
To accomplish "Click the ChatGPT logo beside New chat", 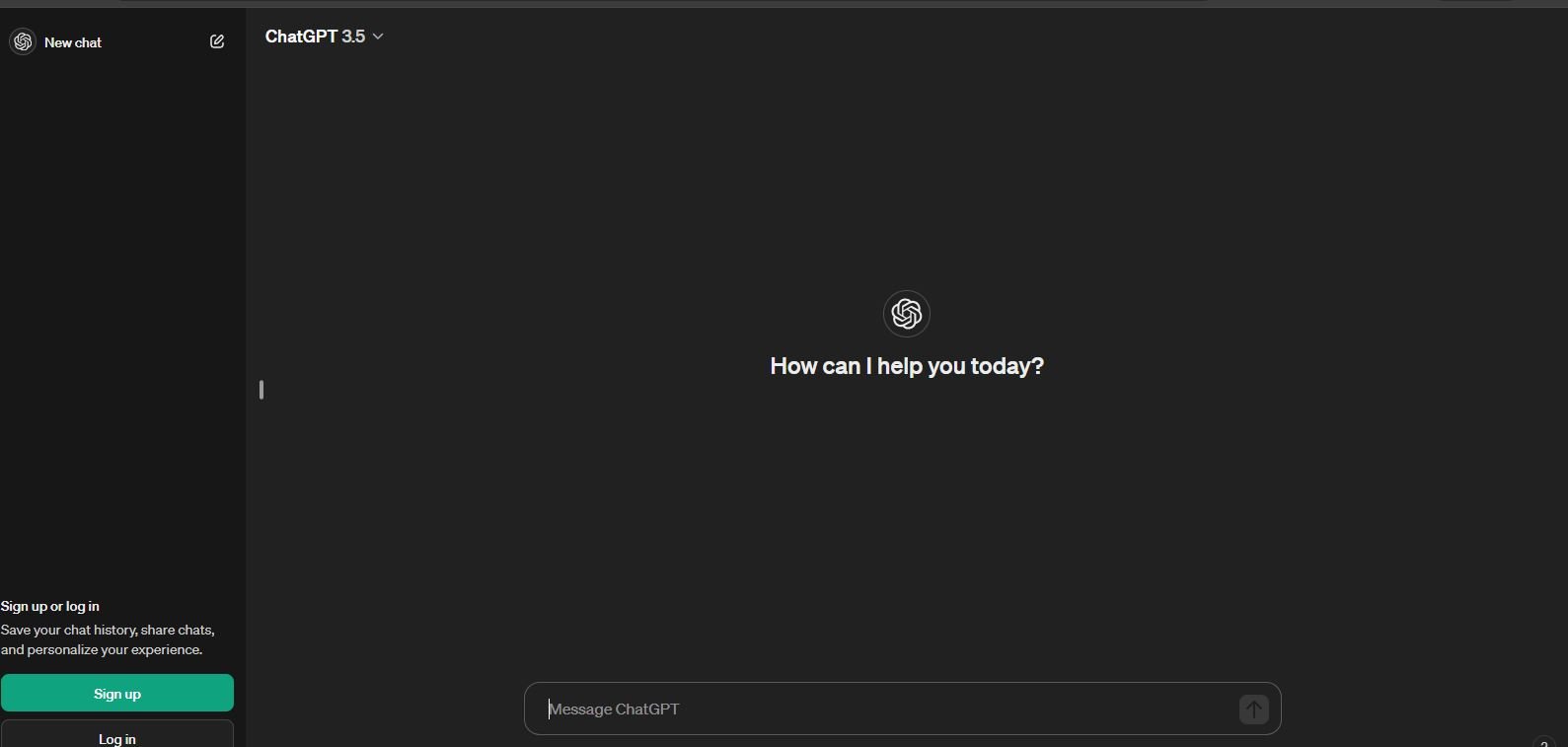I will [x=23, y=41].
